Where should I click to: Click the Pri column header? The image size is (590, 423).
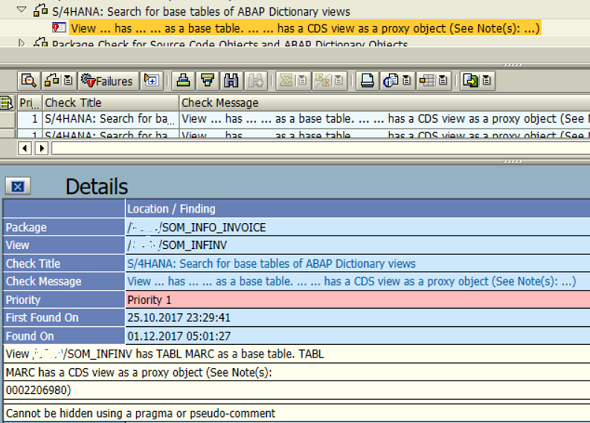point(29,103)
